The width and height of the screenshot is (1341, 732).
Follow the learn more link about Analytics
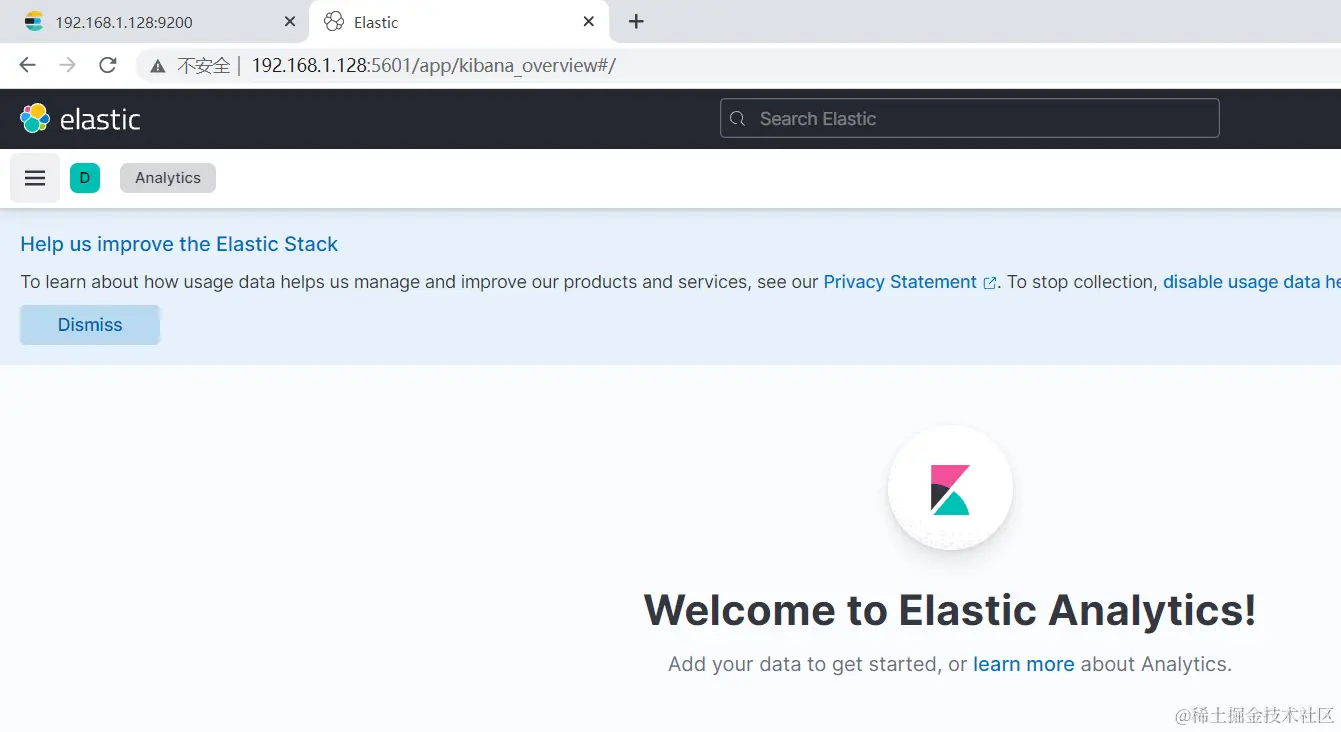(1024, 664)
